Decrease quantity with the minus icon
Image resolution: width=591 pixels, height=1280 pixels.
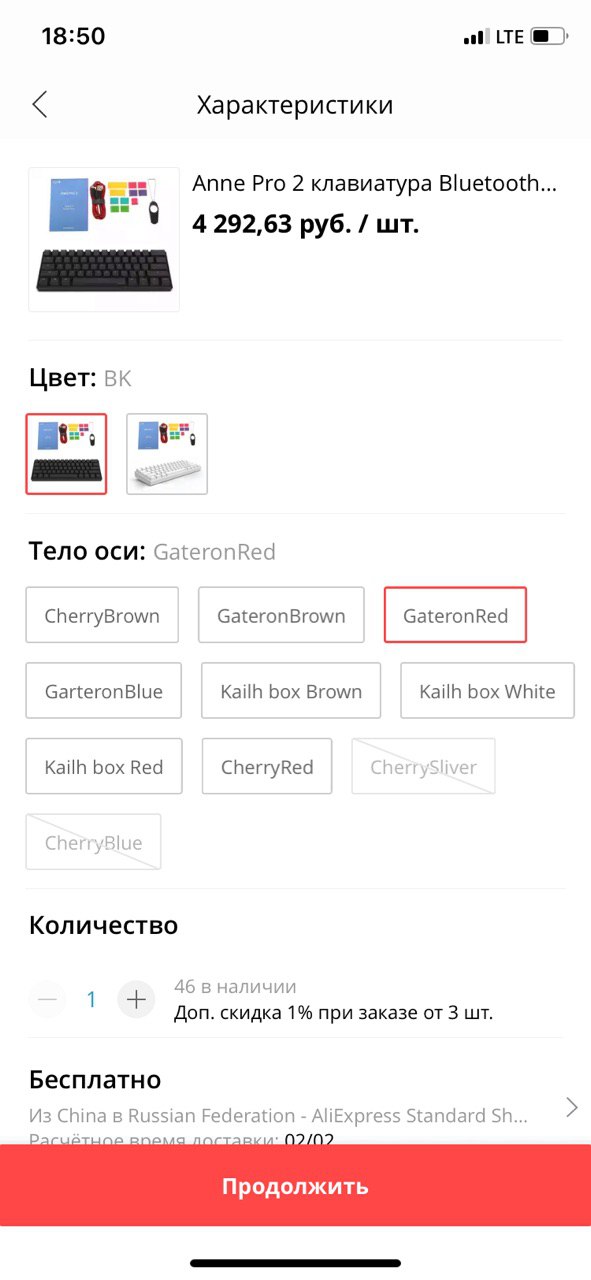(47, 999)
